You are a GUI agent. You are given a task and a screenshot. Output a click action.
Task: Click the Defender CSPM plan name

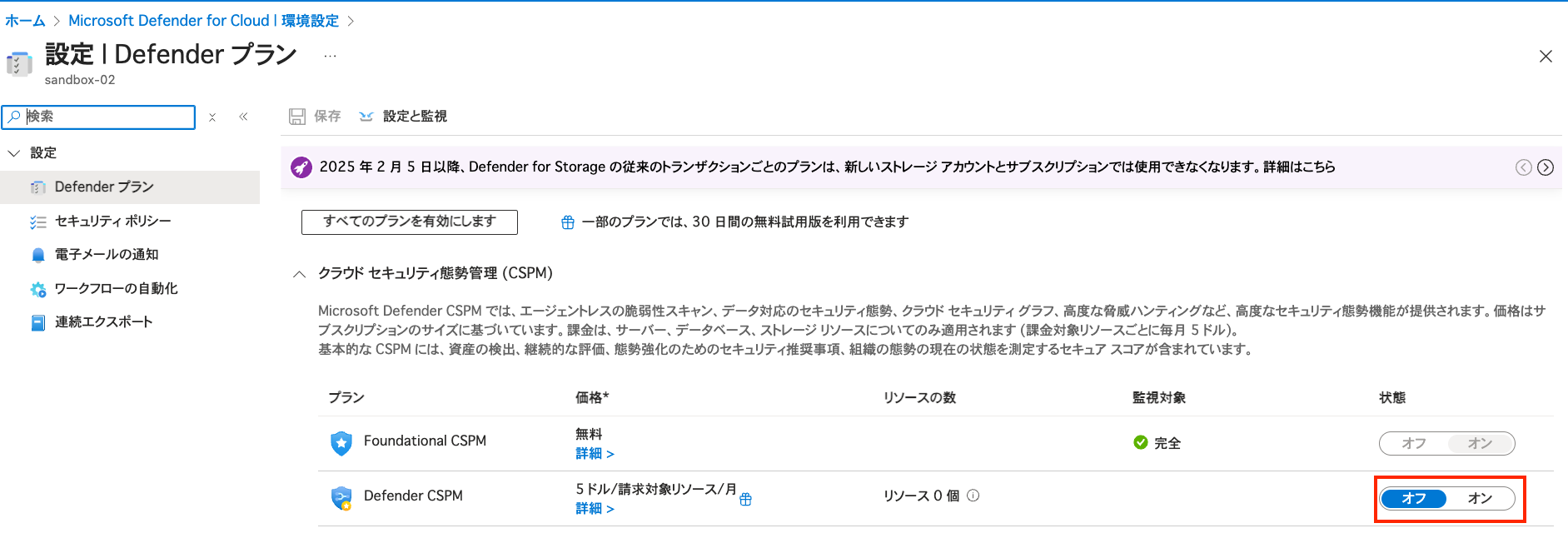[413, 496]
